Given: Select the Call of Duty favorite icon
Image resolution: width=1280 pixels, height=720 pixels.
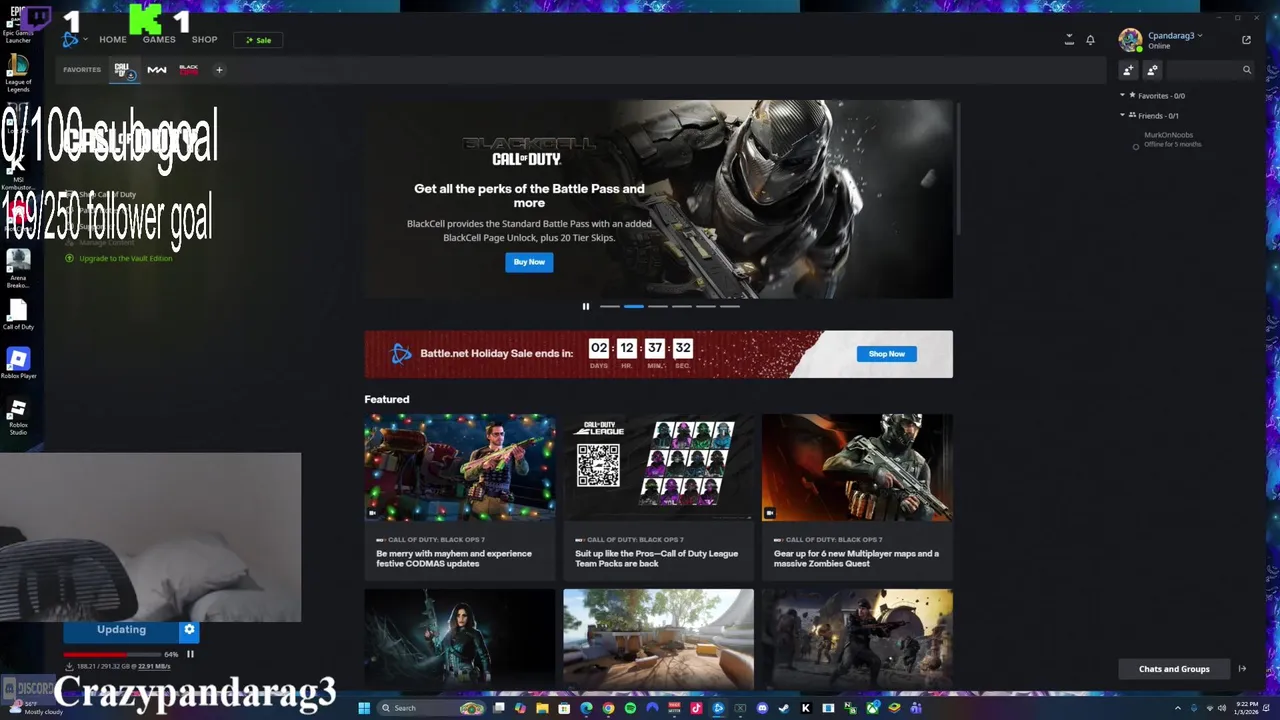Looking at the screenshot, I should (124, 70).
